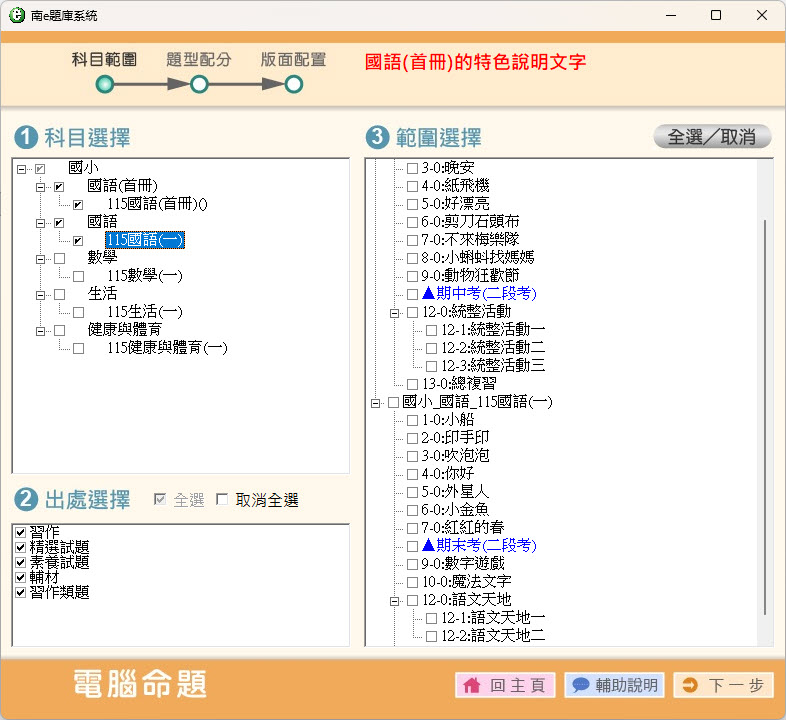
Task: Check 12-1:語文天地一
Action: pyautogui.click(x=431, y=619)
